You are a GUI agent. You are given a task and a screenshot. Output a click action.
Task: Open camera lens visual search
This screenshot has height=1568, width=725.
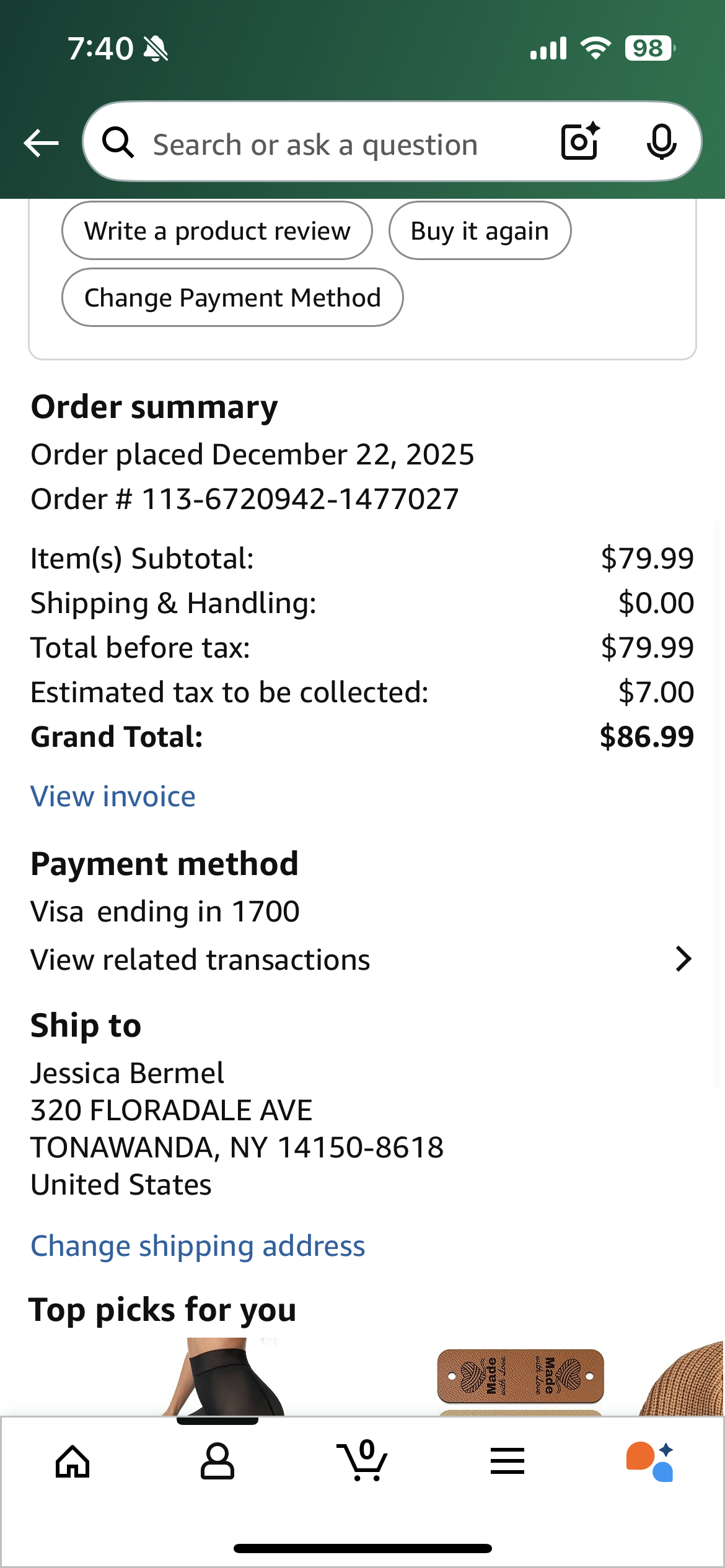coord(580,142)
